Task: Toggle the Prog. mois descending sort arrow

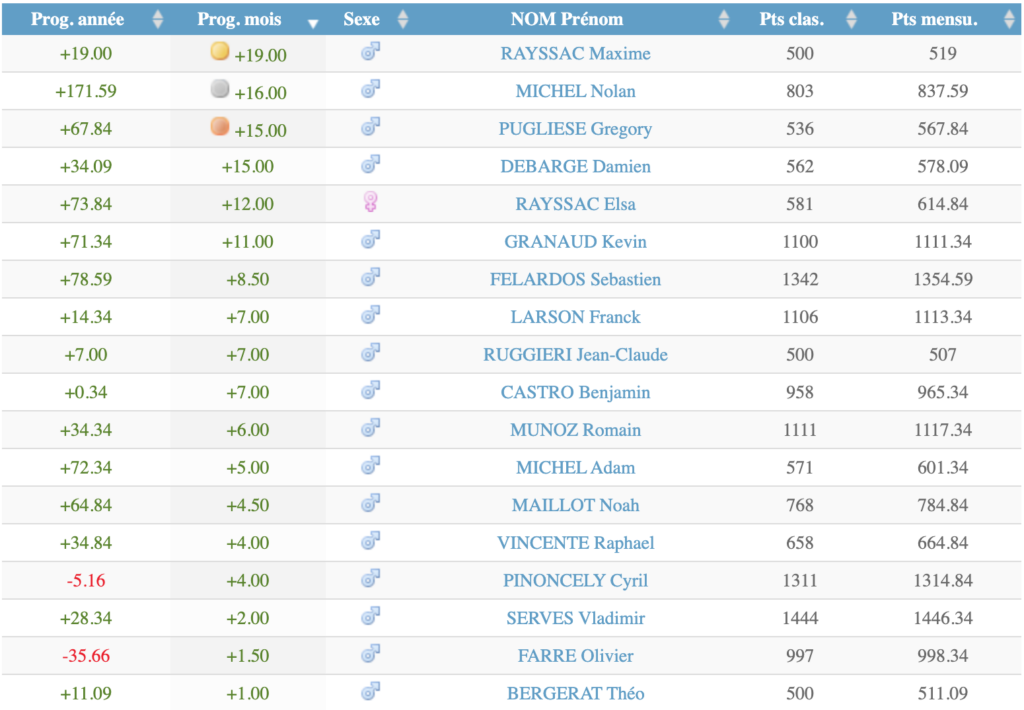Action: pos(313,22)
